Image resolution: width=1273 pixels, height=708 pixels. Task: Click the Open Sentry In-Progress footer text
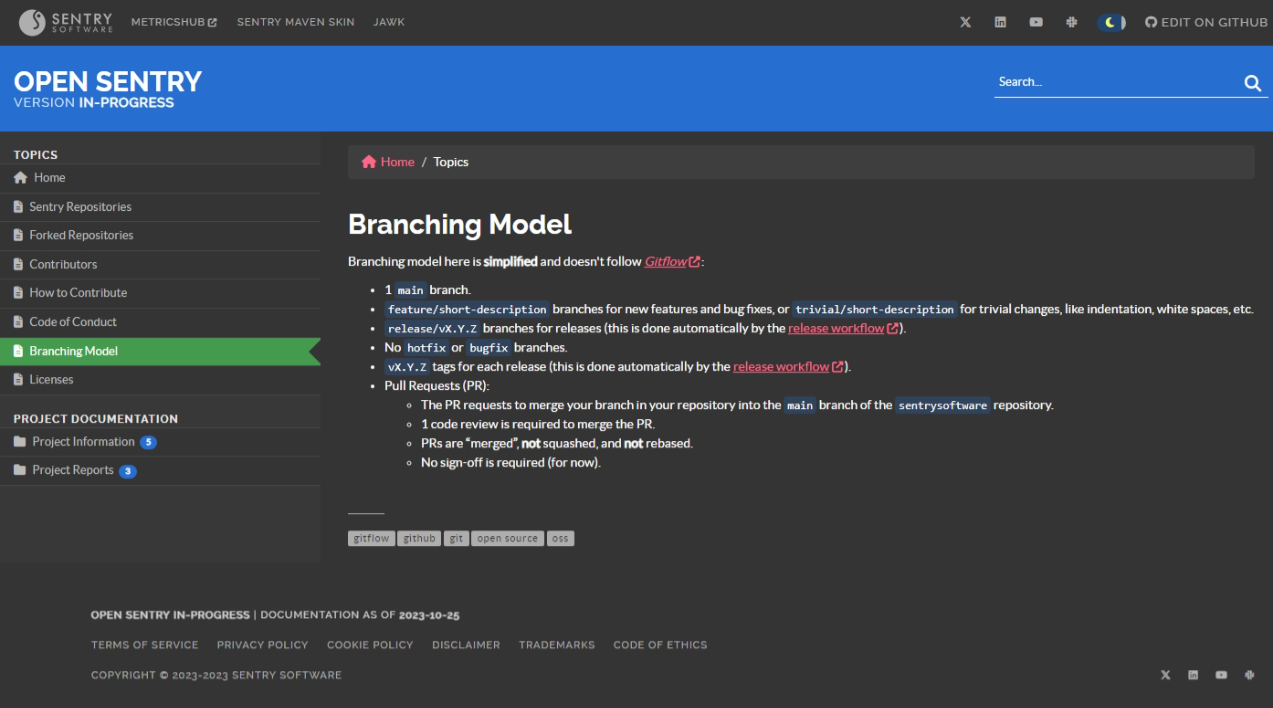(170, 615)
